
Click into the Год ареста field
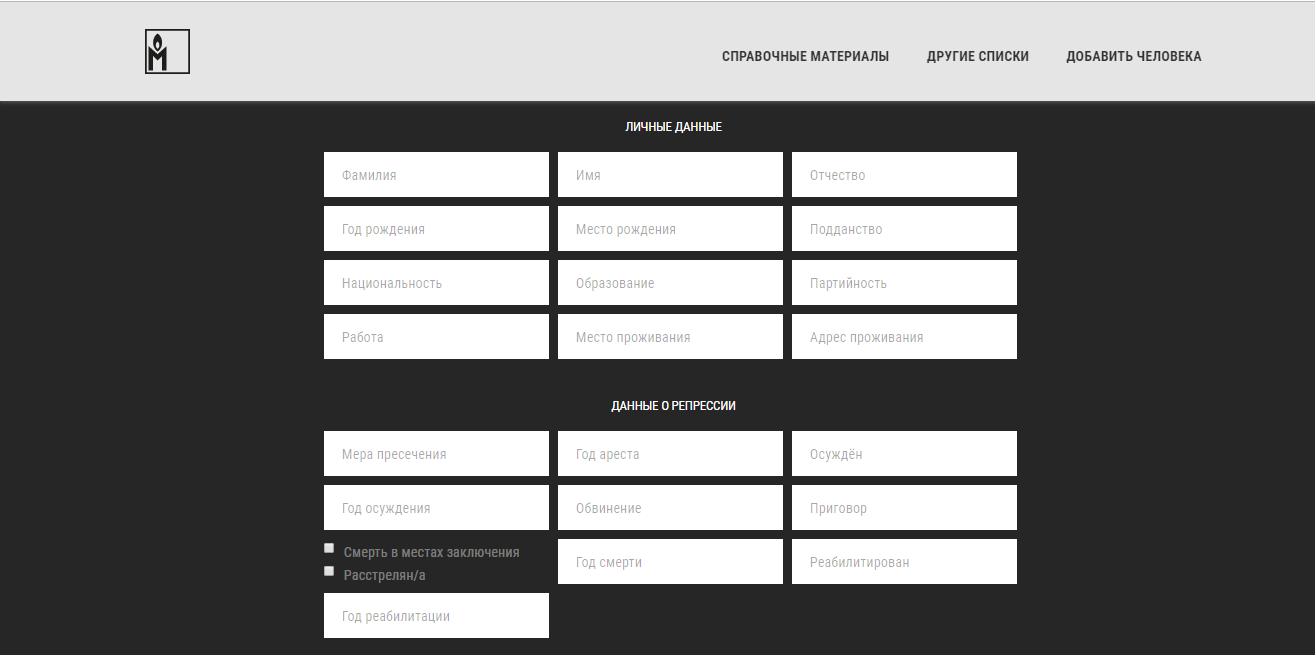[x=670, y=454]
